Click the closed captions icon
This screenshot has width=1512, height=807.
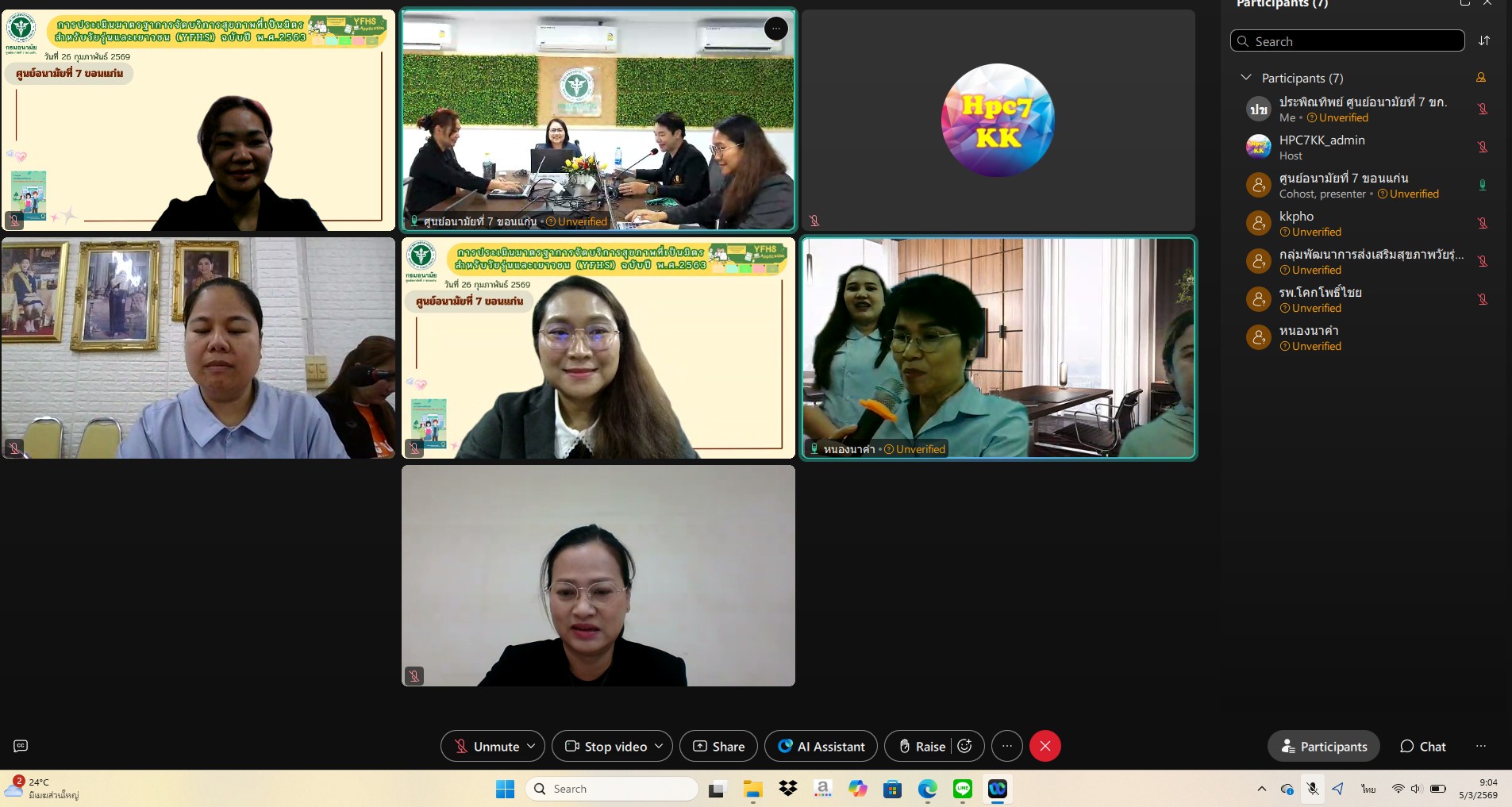[x=21, y=746]
